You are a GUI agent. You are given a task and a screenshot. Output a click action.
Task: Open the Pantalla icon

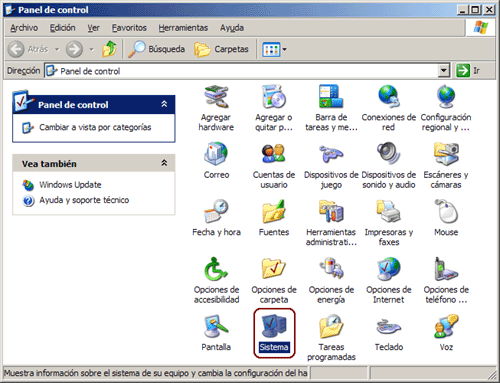(x=216, y=326)
